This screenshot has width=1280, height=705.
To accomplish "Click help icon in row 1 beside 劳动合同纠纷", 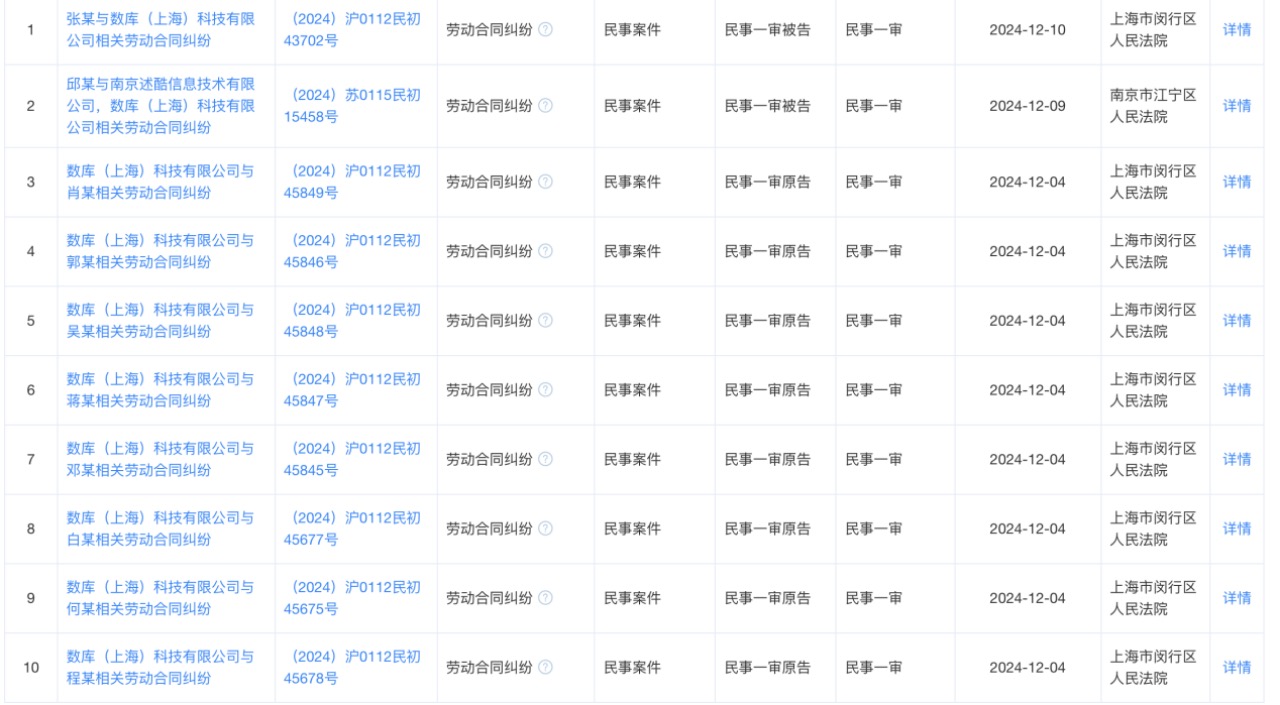I will [545, 30].
